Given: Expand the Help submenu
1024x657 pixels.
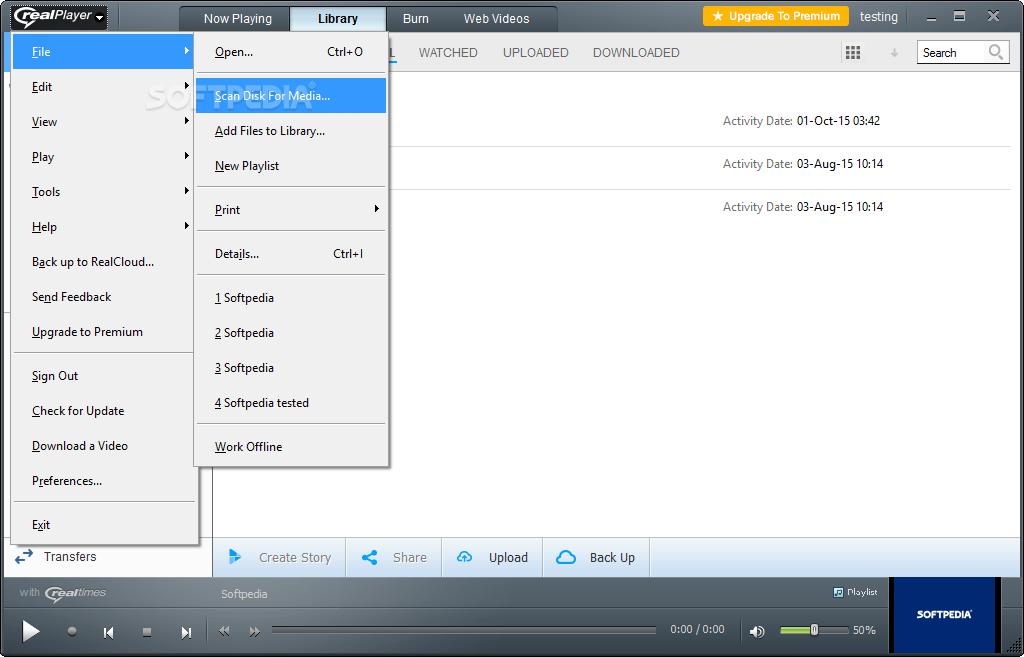Looking at the screenshot, I should 103,227.
